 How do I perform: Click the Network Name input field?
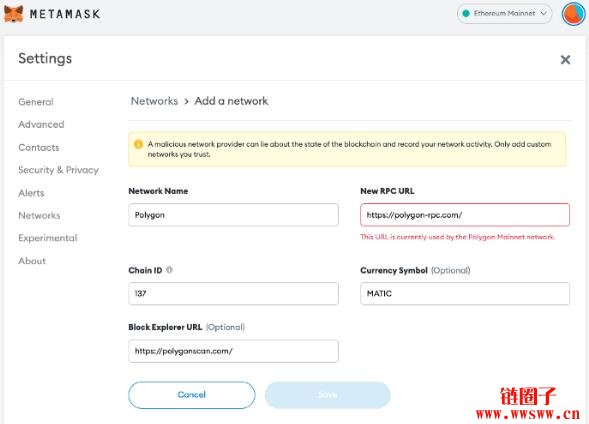point(233,215)
